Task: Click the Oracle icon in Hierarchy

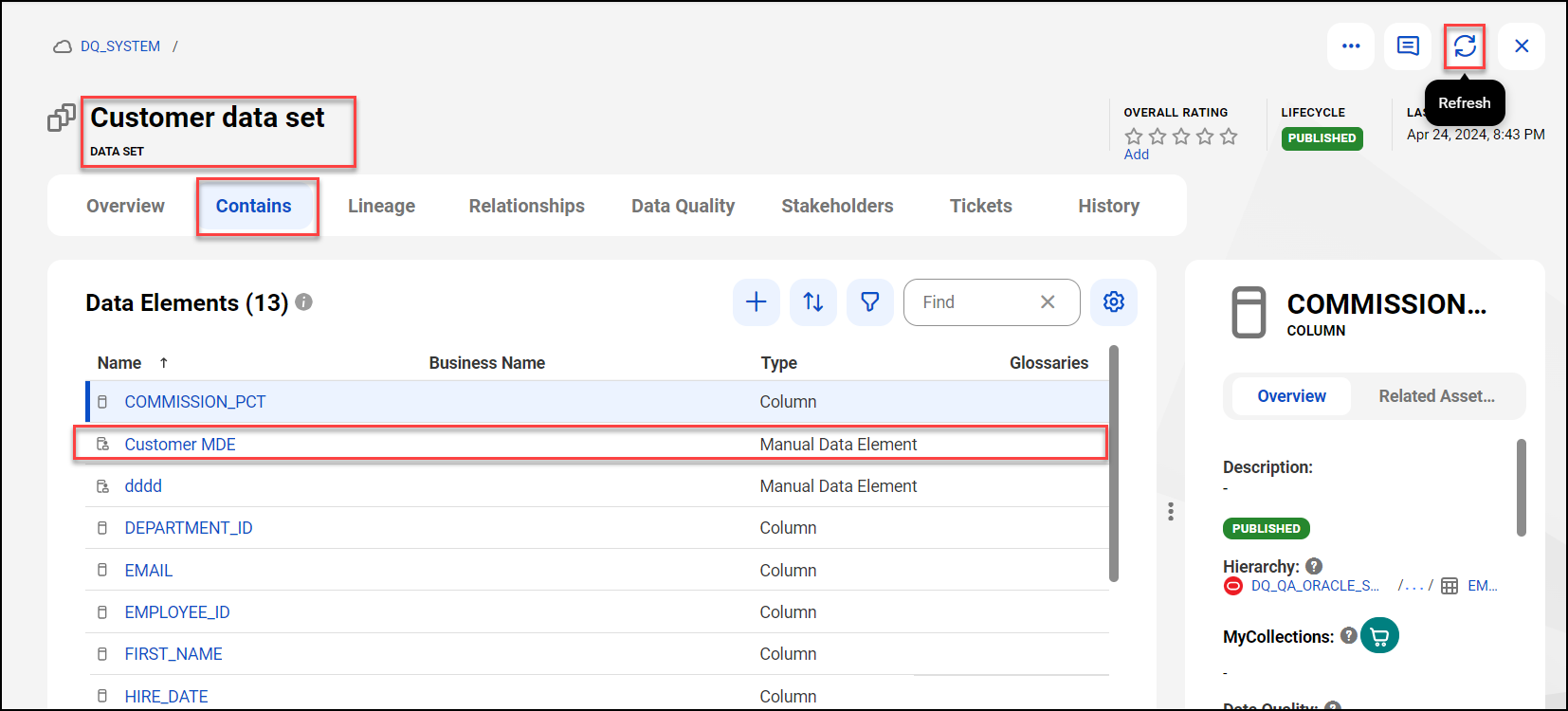Action: 1233,586
